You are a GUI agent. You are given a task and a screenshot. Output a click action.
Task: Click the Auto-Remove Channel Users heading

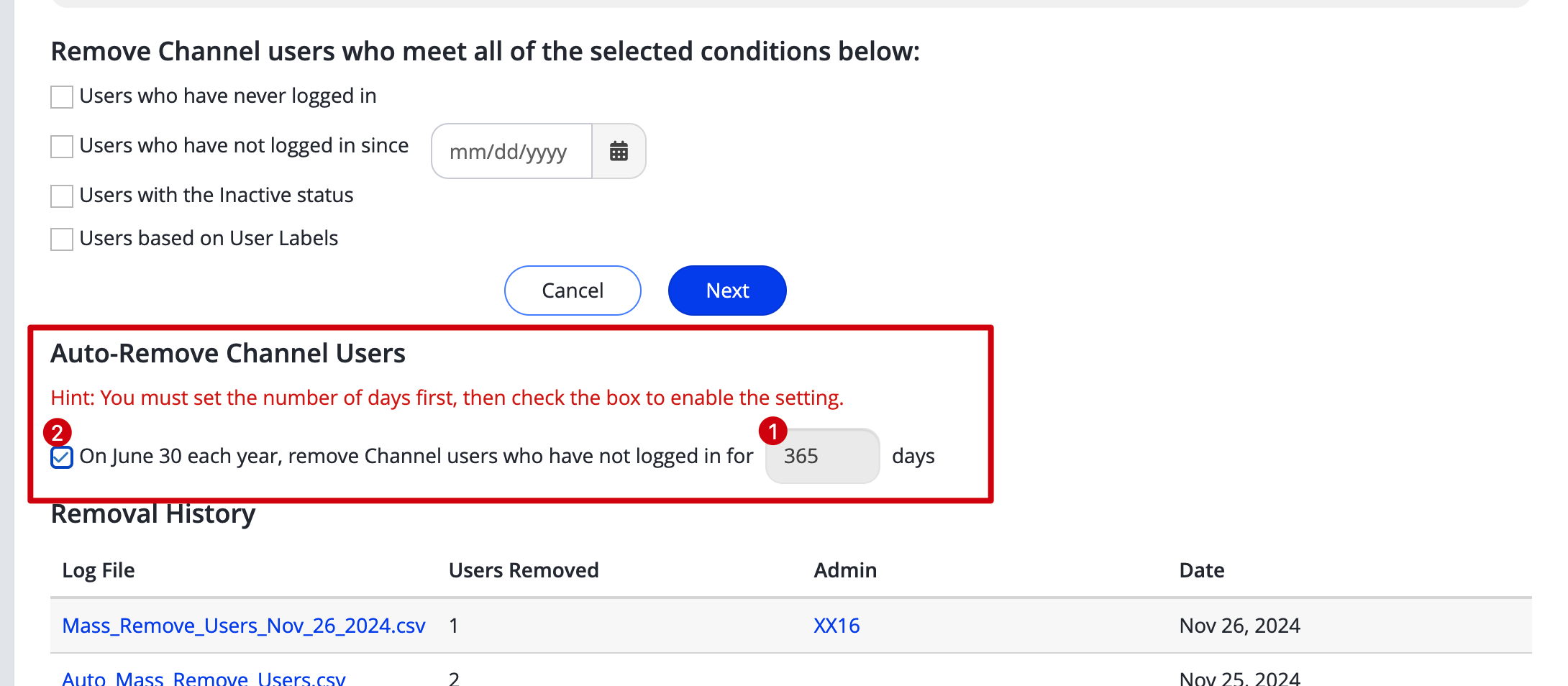click(228, 353)
